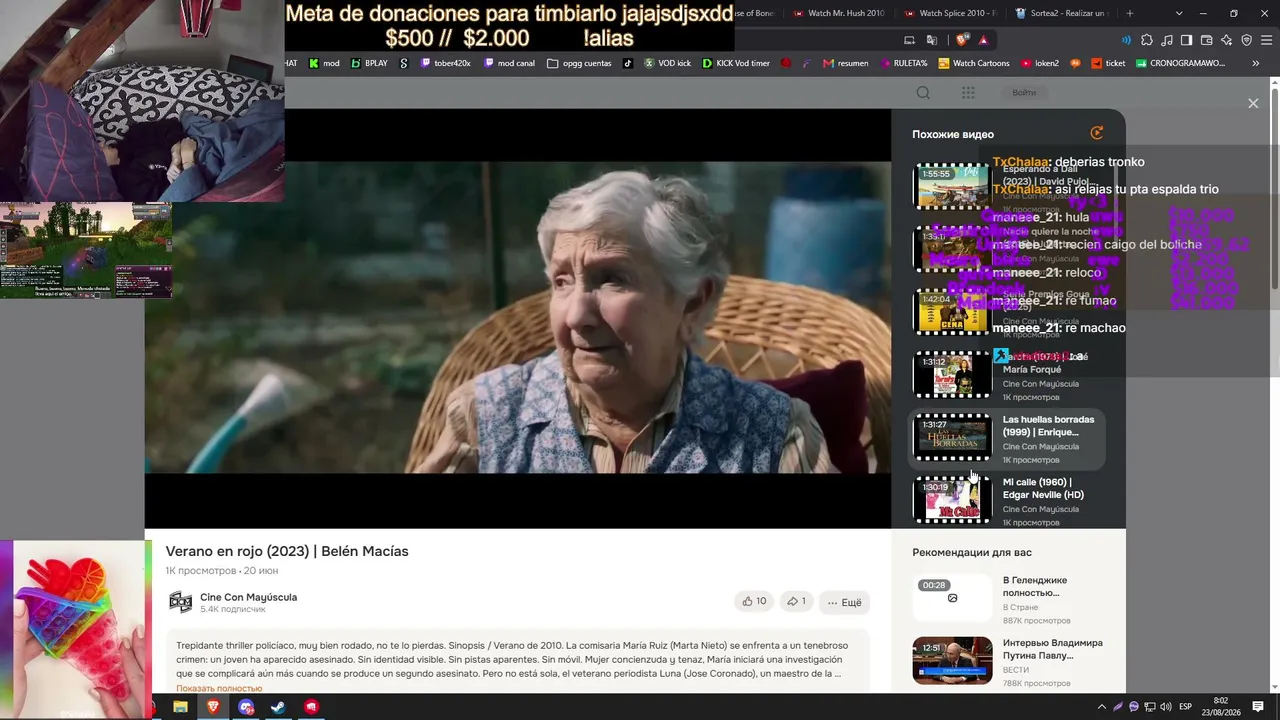Image resolution: width=1280 pixels, height=720 pixels.
Task: Open the taskbar clock showing 8:02
Action: 1221,707
